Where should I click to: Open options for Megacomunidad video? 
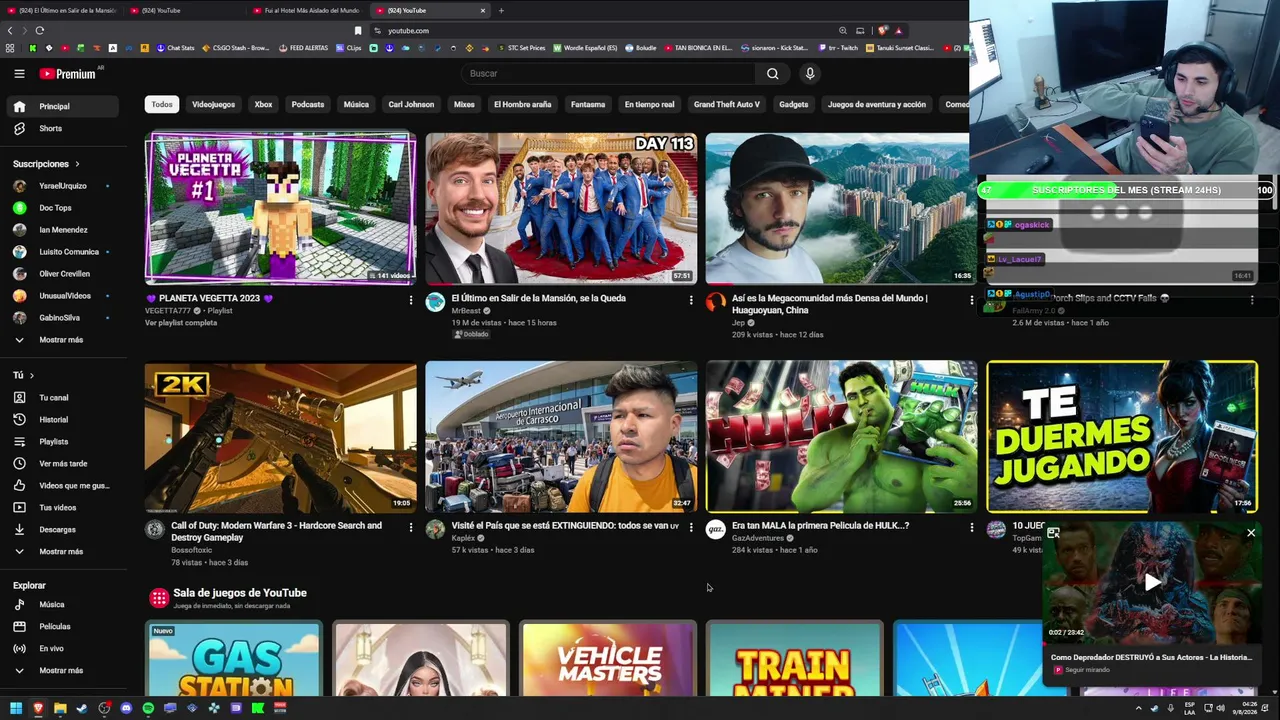[x=971, y=299]
